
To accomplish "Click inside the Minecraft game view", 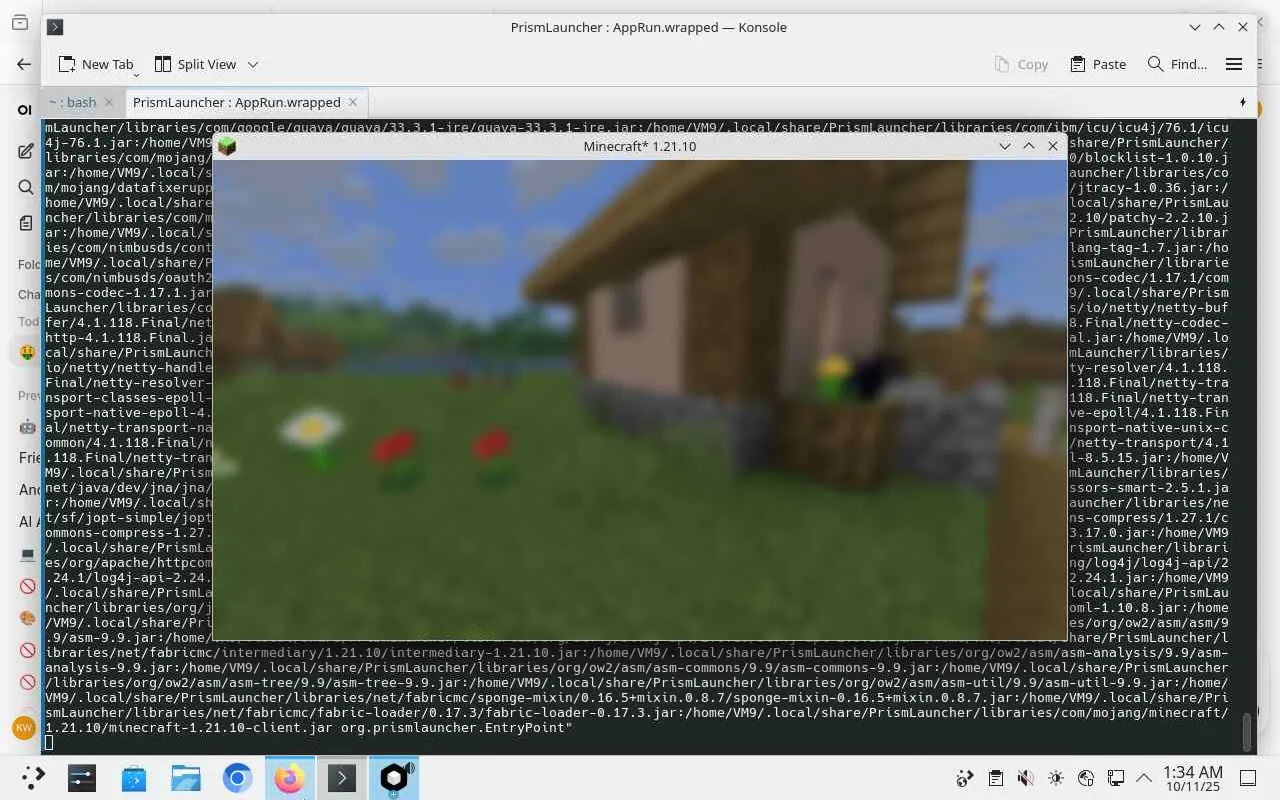I will [640, 399].
